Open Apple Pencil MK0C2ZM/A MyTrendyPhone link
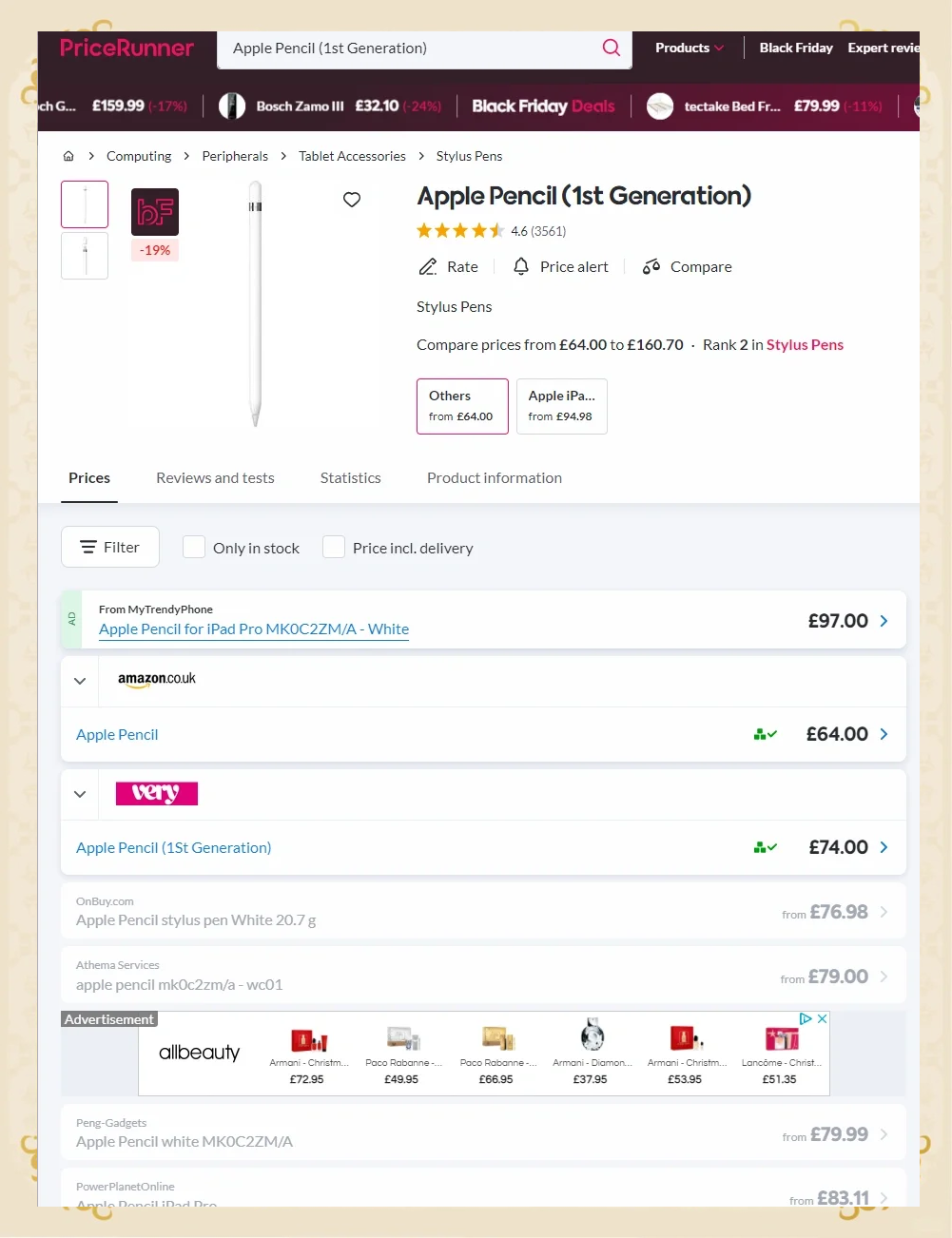952x1238 pixels. pyautogui.click(x=254, y=629)
